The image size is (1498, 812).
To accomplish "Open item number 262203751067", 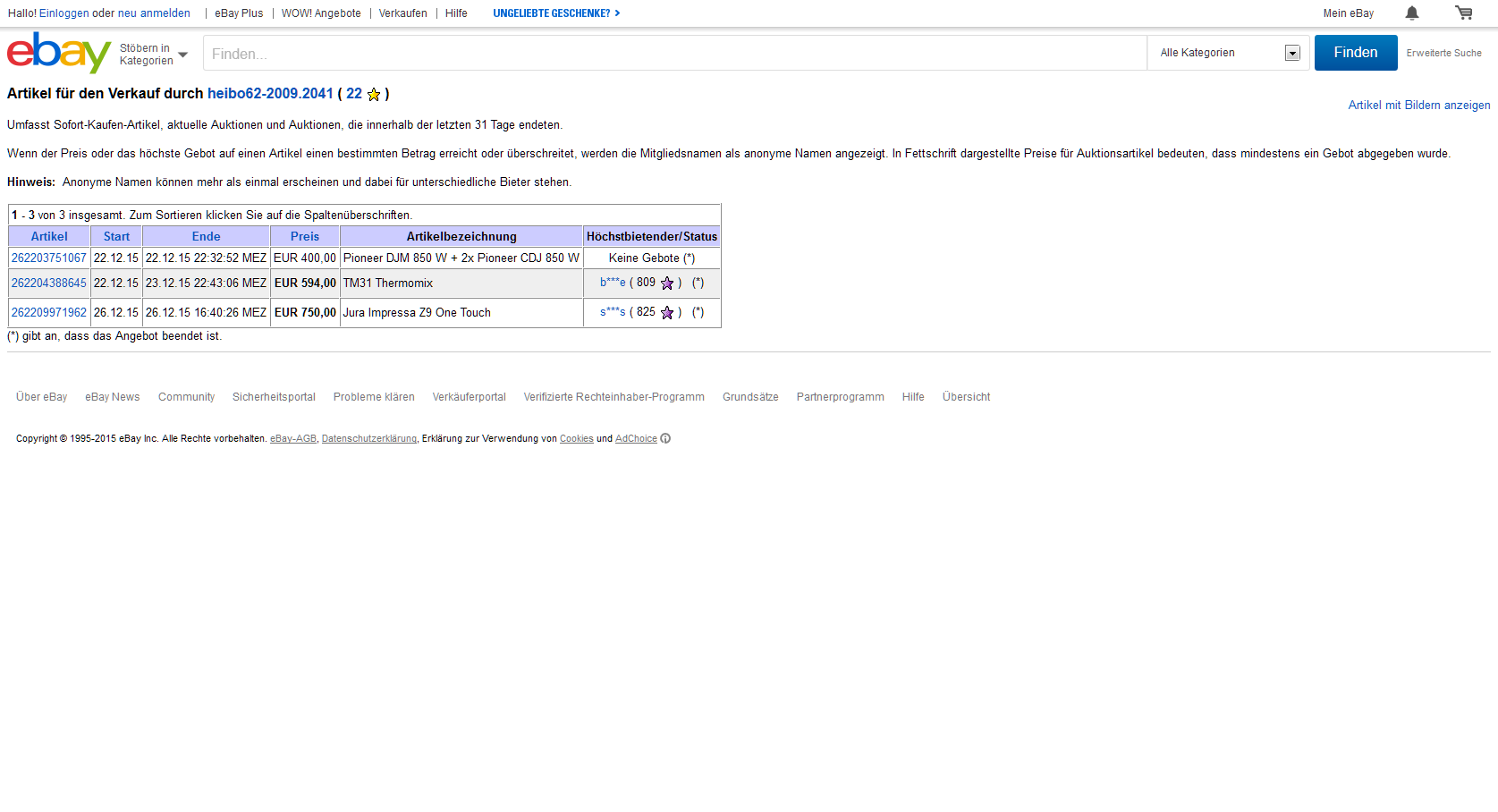I will point(49,258).
